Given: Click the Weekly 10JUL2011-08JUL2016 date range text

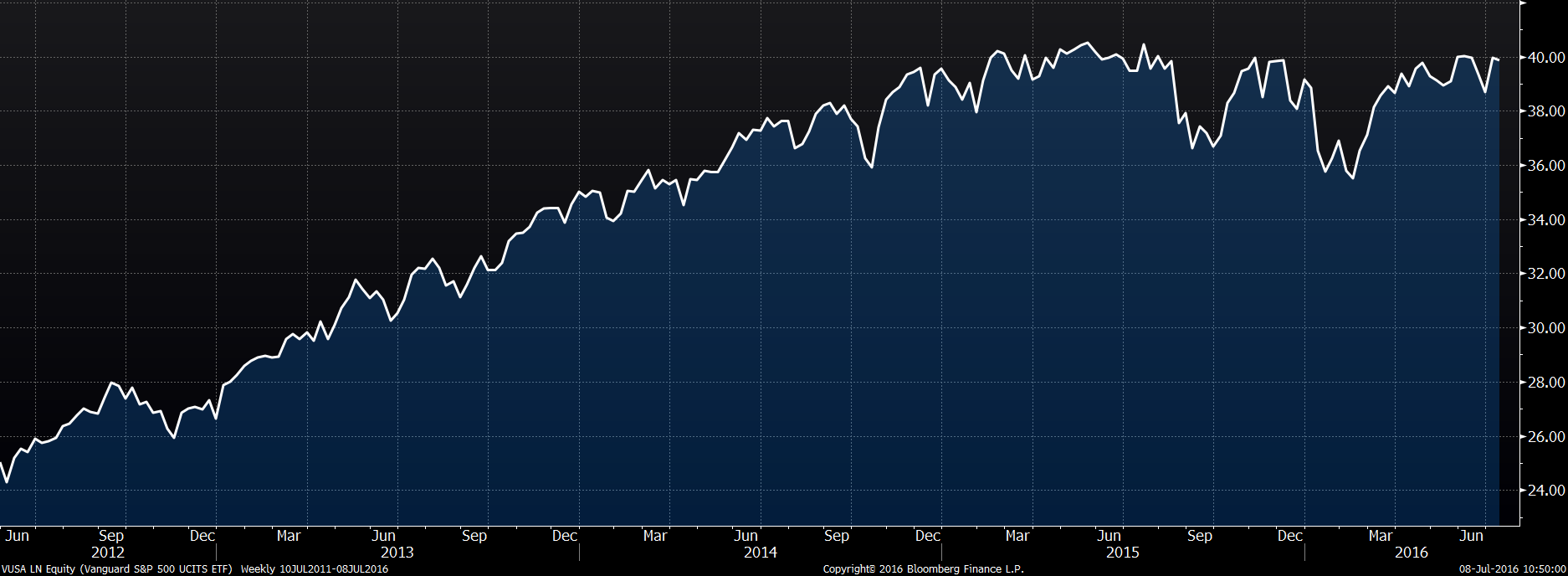Looking at the screenshot, I should 314,569.
